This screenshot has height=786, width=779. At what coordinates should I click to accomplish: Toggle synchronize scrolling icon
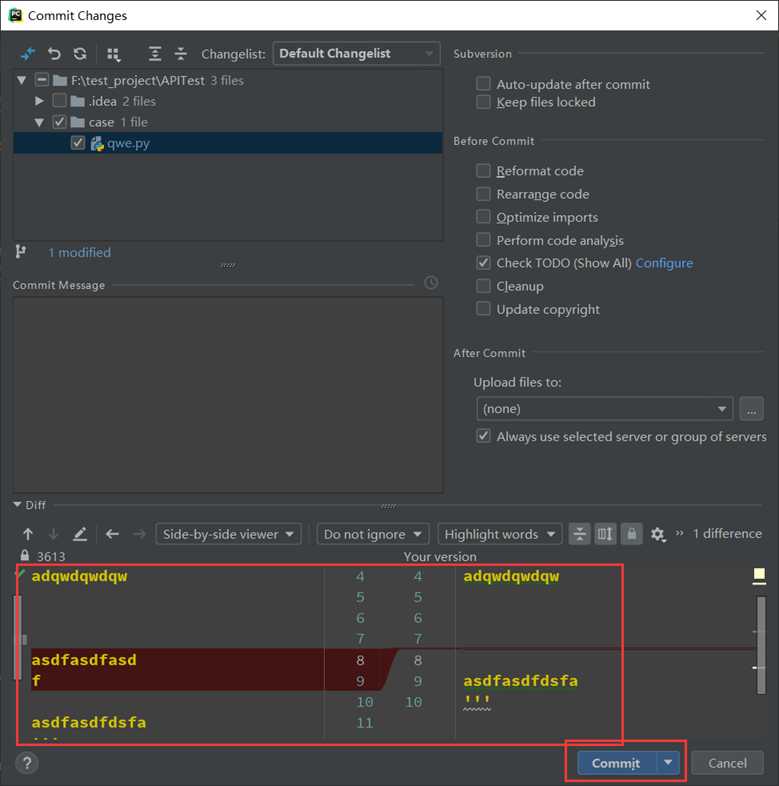[606, 534]
